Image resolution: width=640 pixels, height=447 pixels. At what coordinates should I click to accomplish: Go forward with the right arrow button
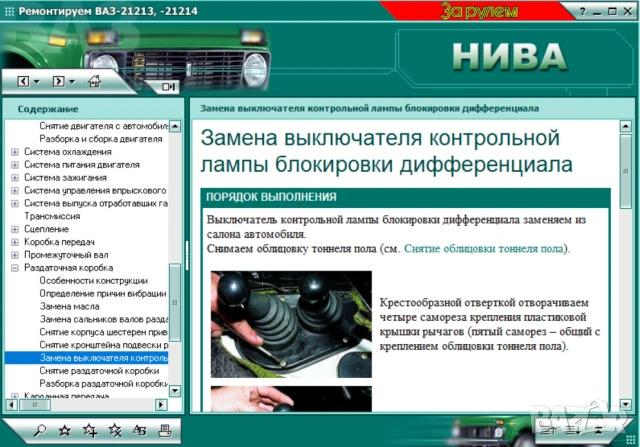(x=58, y=81)
